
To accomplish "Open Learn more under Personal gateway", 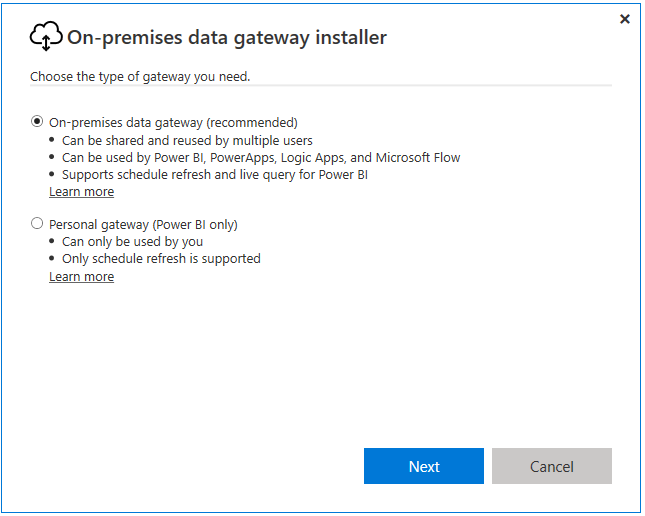I will [x=81, y=277].
